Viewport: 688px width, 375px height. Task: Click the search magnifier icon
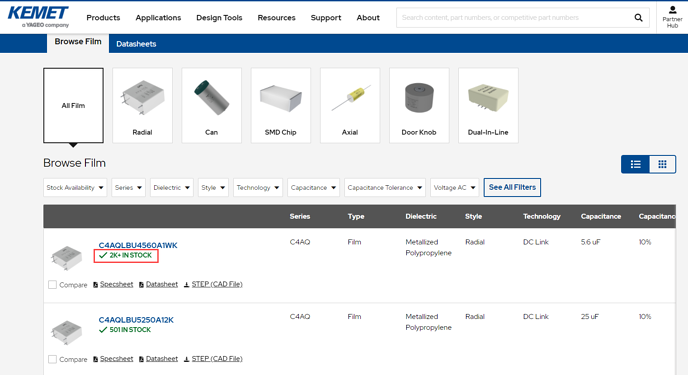(638, 18)
